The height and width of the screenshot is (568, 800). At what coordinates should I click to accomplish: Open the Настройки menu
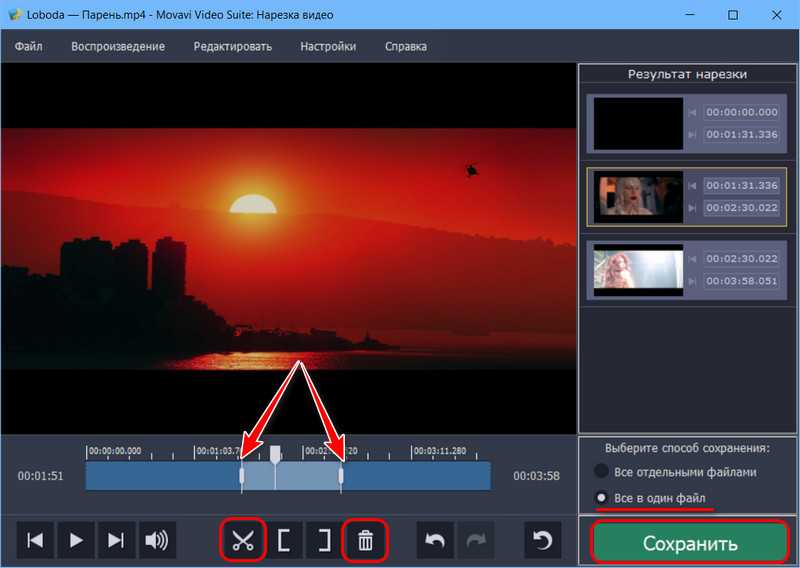pyautogui.click(x=328, y=46)
